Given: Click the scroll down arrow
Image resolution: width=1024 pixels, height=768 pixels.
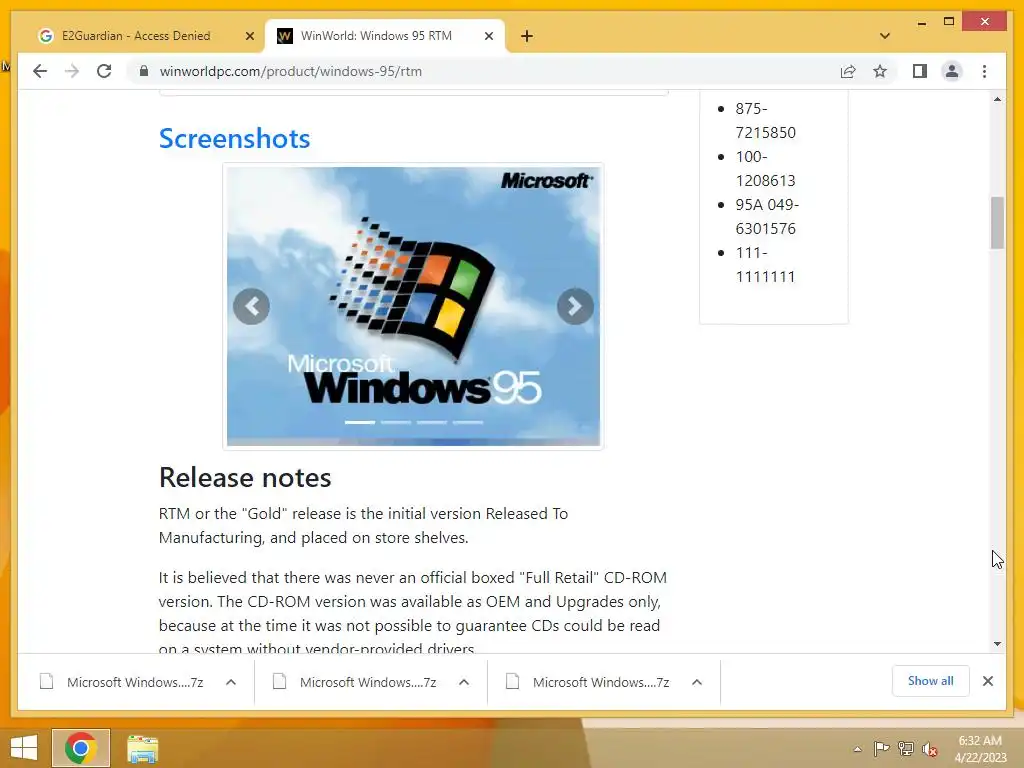Looking at the screenshot, I should pyautogui.click(x=997, y=644).
